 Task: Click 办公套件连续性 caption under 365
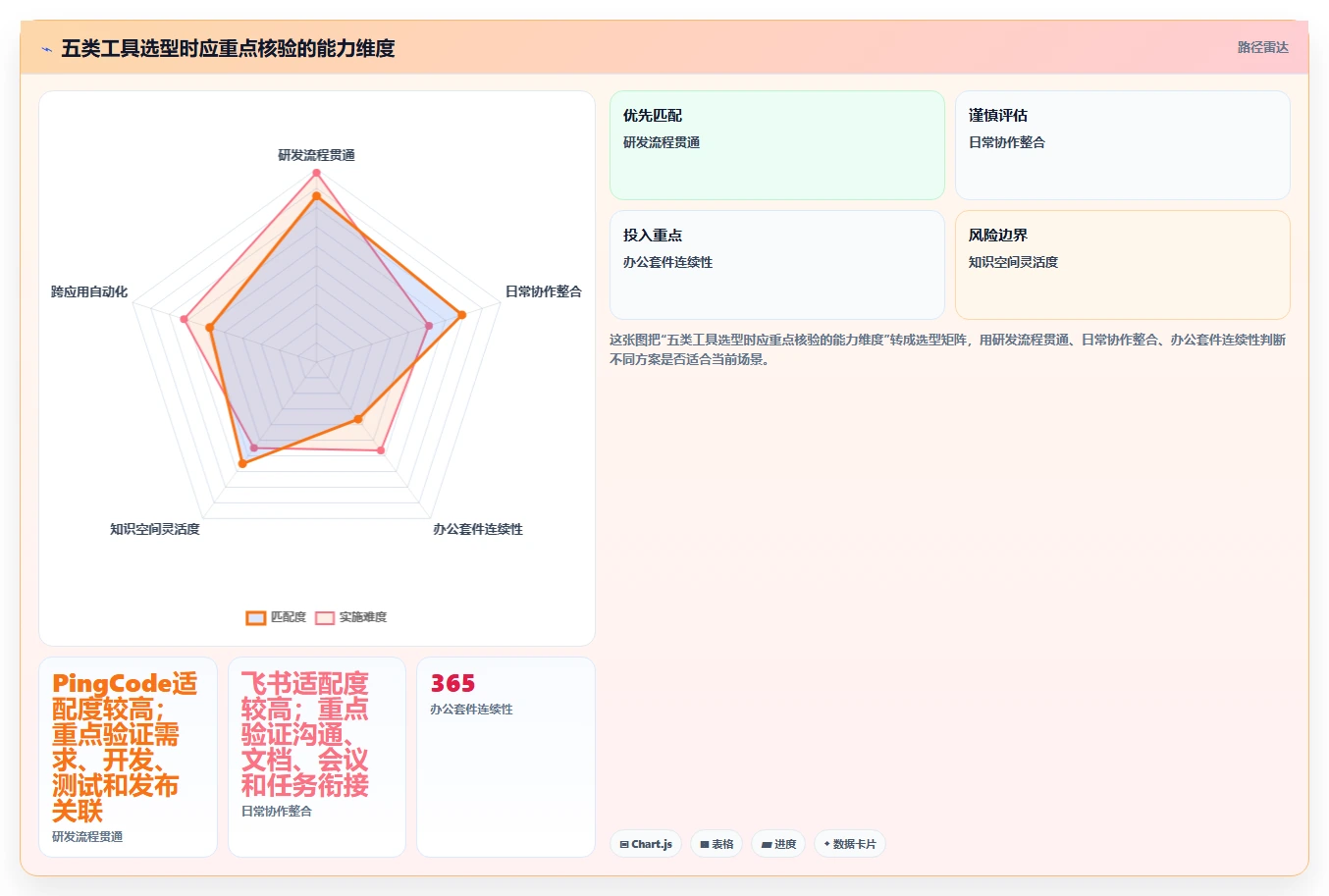point(471,709)
